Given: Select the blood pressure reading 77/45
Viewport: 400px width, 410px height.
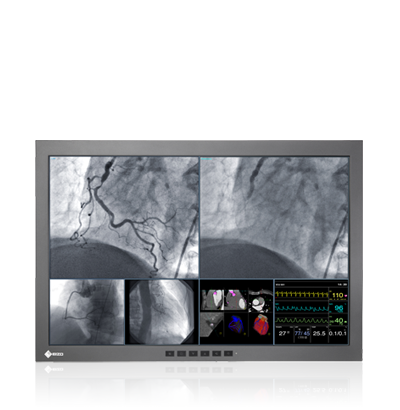Looking at the screenshot, I should tap(302, 333).
